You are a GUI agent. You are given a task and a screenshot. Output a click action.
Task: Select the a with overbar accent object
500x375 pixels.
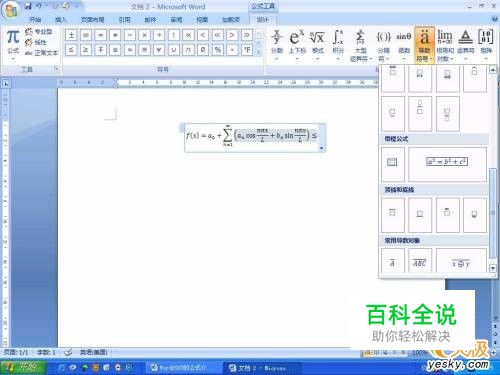[393, 261]
